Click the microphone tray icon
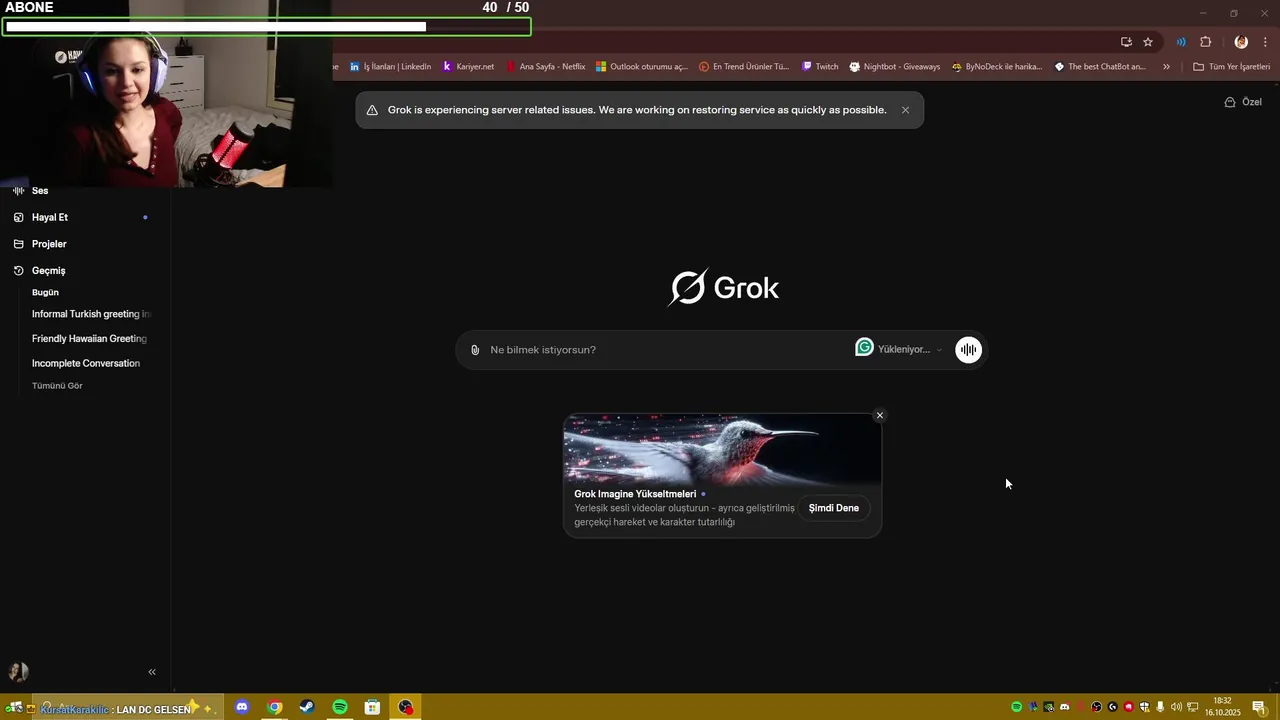 1160,707
